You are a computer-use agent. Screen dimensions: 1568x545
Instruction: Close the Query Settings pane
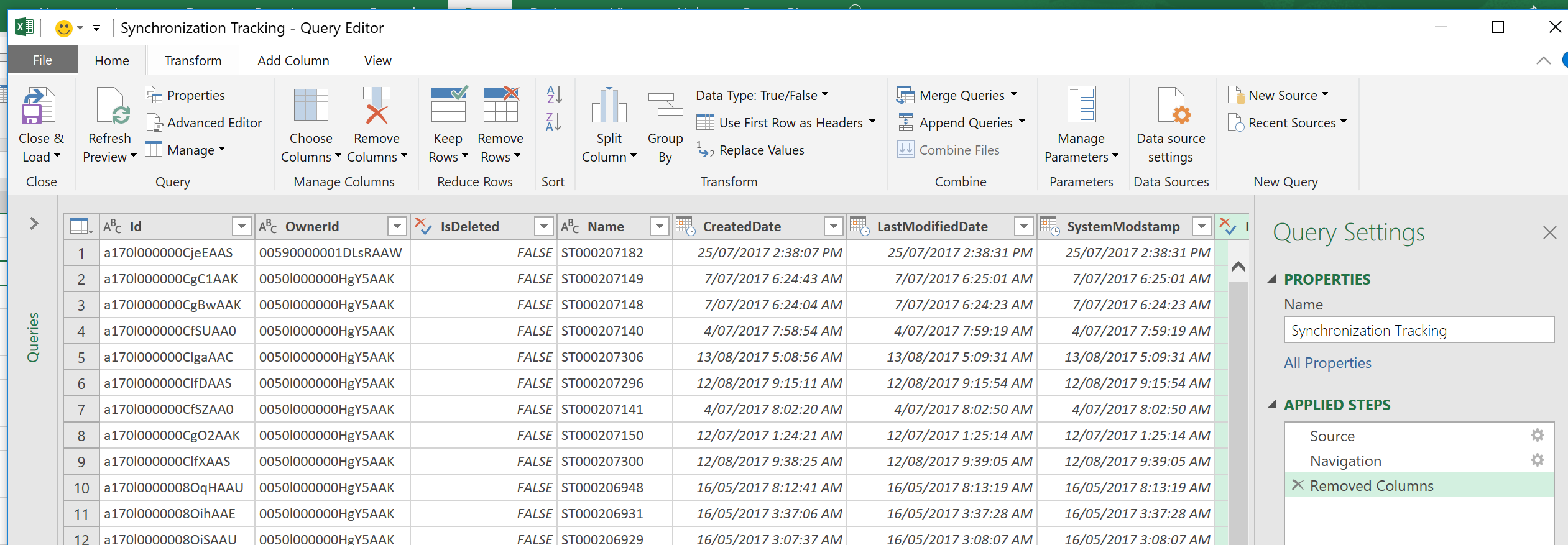(x=1550, y=232)
